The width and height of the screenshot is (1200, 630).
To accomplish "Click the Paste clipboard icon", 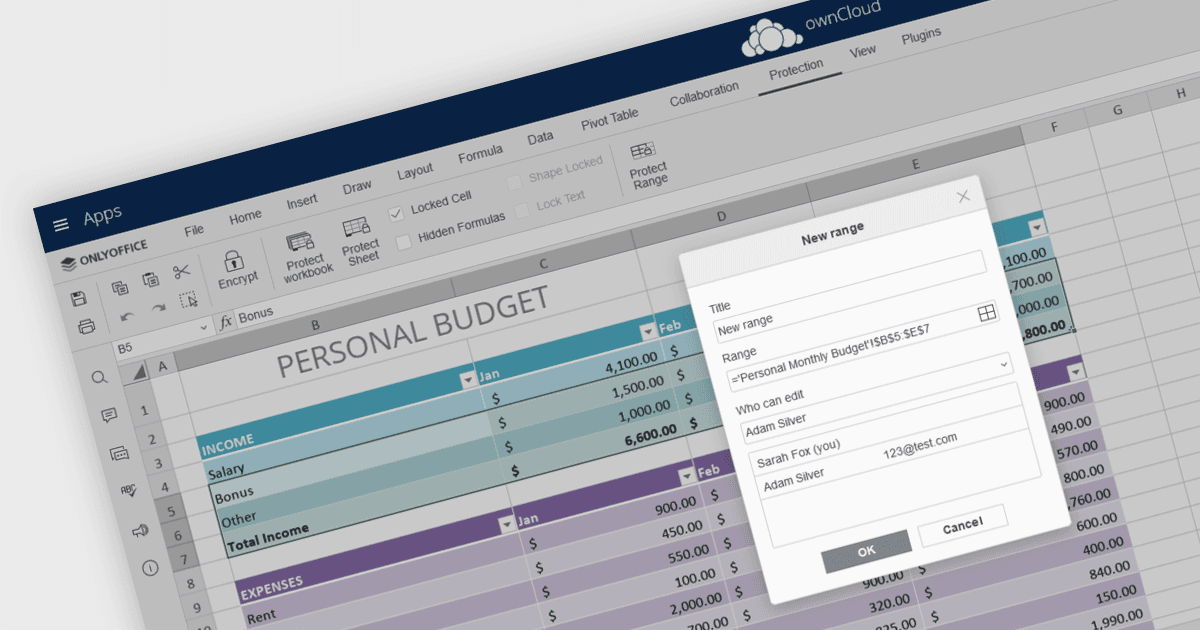I will coord(150,280).
